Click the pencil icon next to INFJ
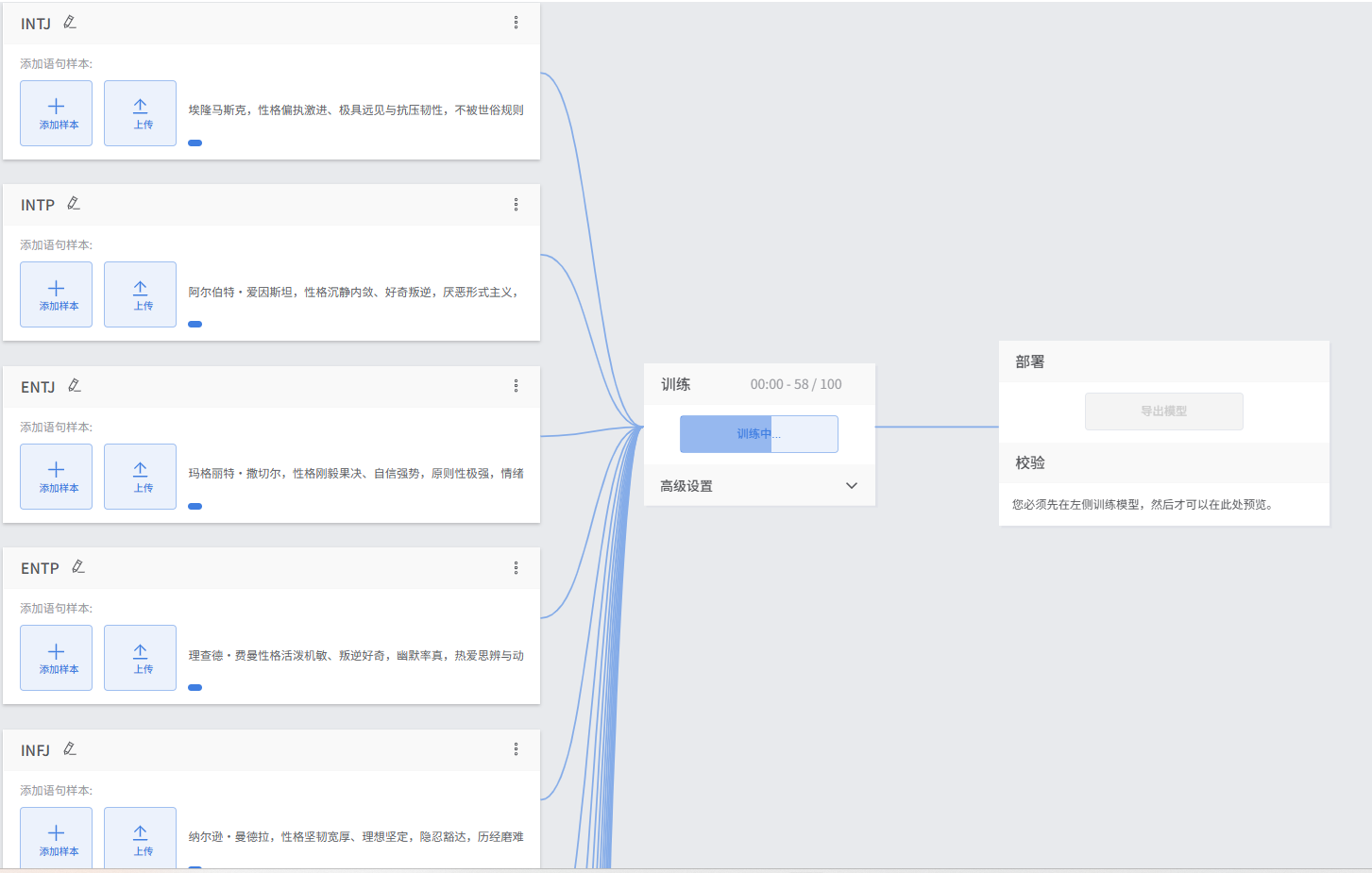Viewport: 1372px width, 873px height. (x=70, y=749)
